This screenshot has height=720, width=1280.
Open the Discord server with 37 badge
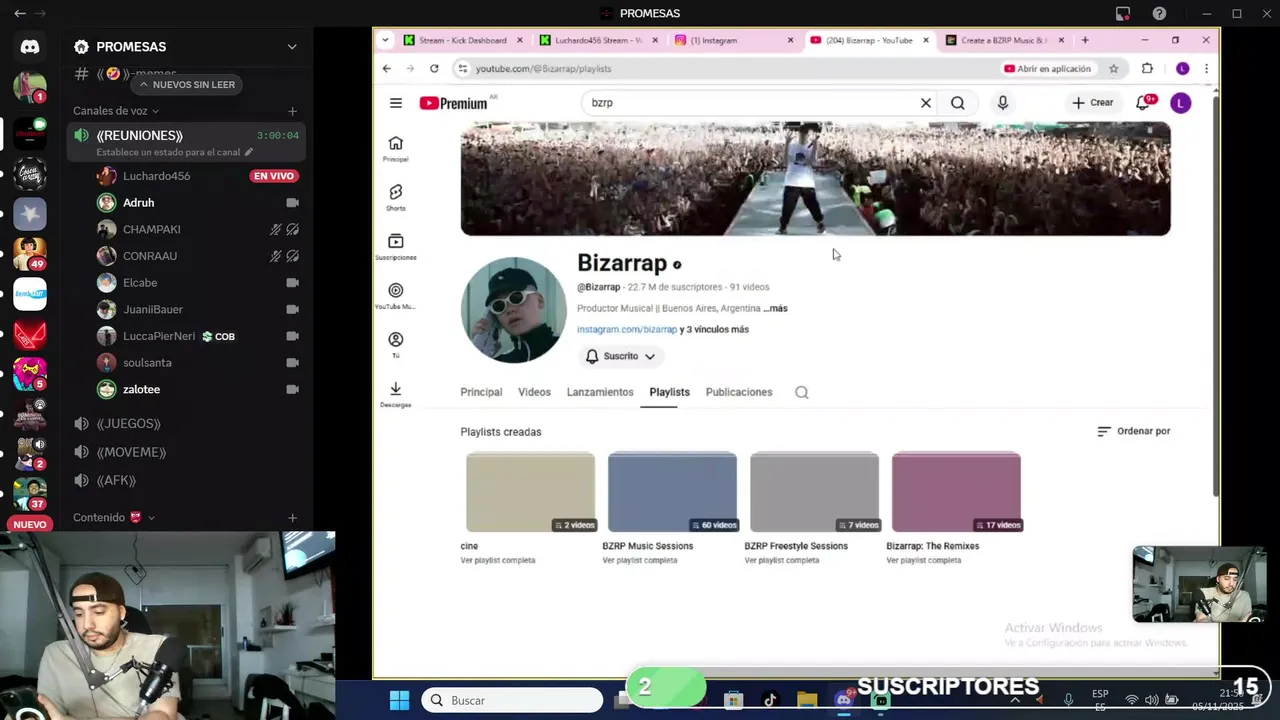[30, 494]
